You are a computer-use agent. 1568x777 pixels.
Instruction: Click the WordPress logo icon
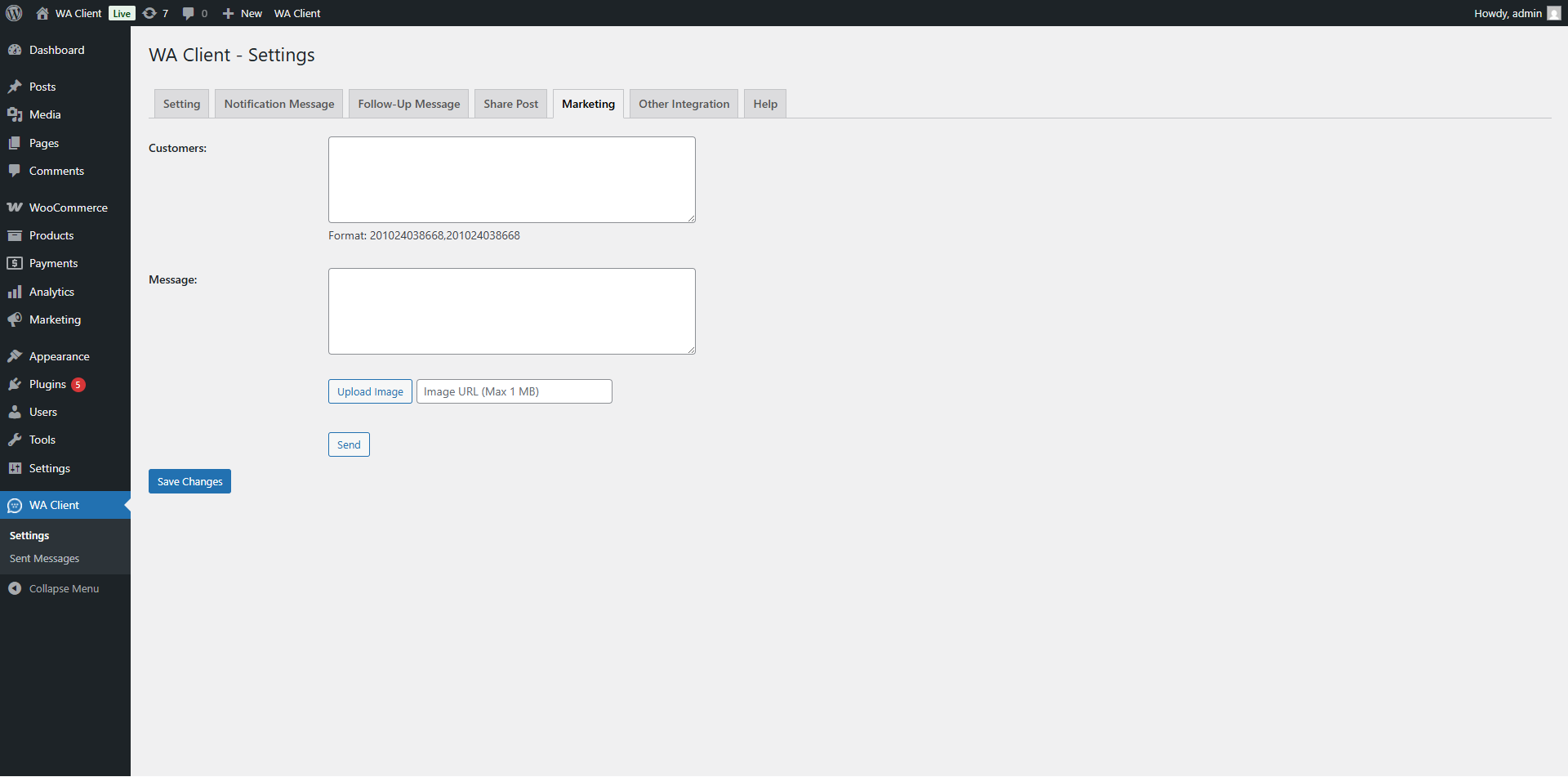(x=14, y=13)
